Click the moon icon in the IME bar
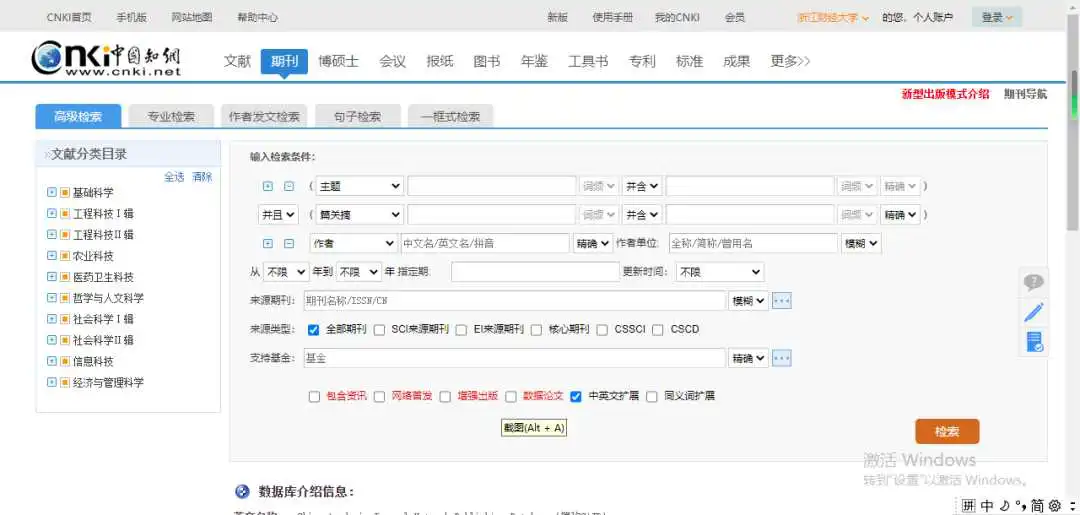 click(1004, 505)
